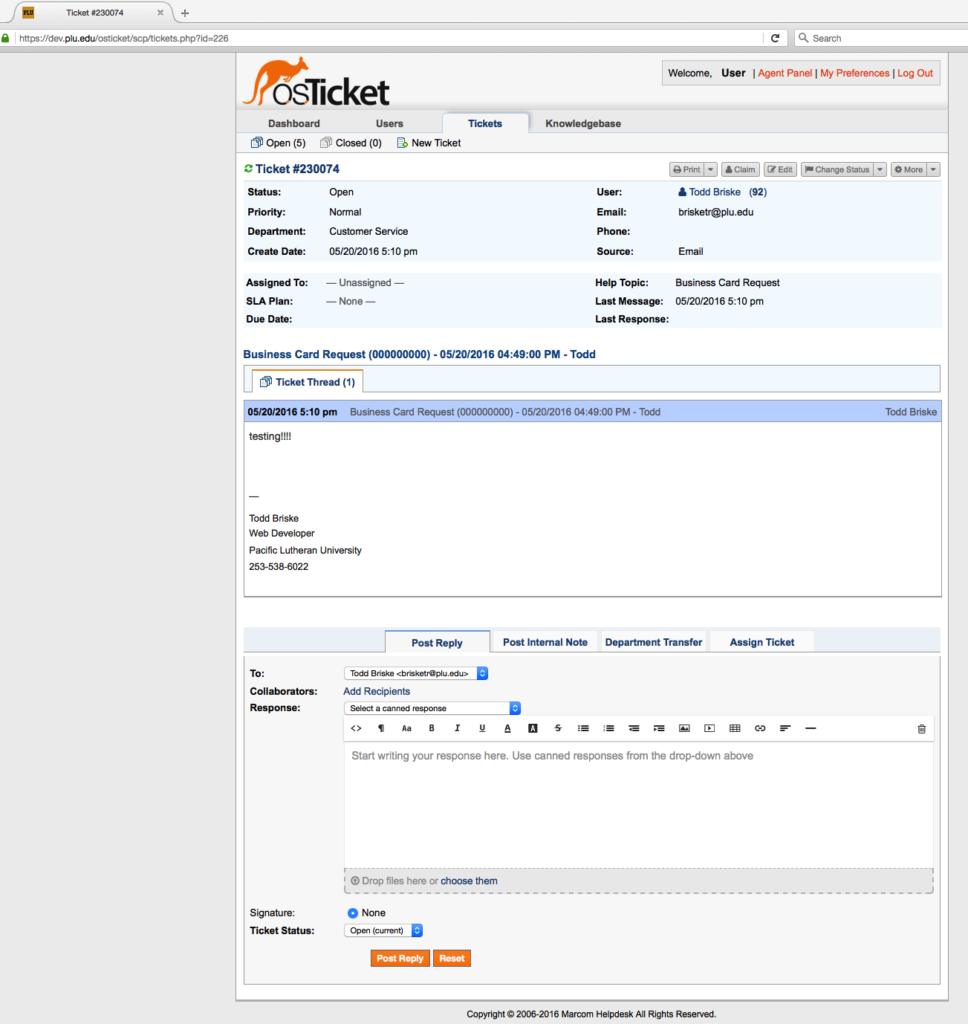Switch to the Post Internal Note tab
The width and height of the screenshot is (968, 1024).
pyautogui.click(x=545, y=642)
